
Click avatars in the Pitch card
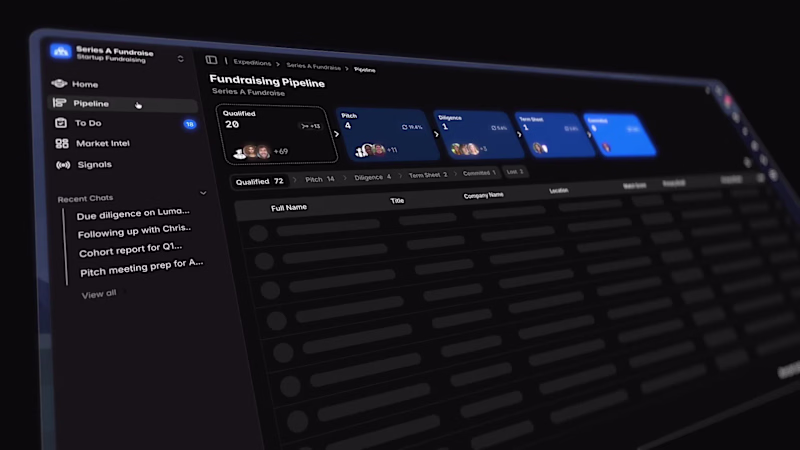click(x=370, y=151)
